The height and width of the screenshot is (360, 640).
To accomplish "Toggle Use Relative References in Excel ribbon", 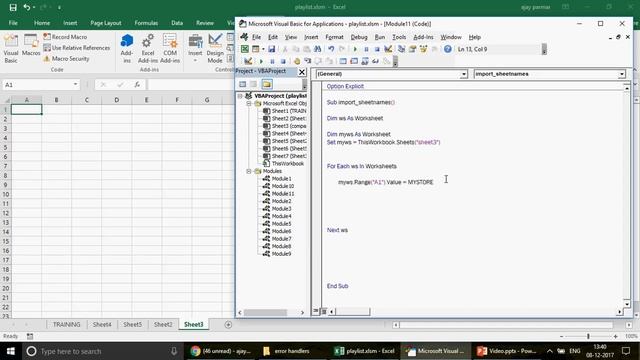I will [77, 48].
